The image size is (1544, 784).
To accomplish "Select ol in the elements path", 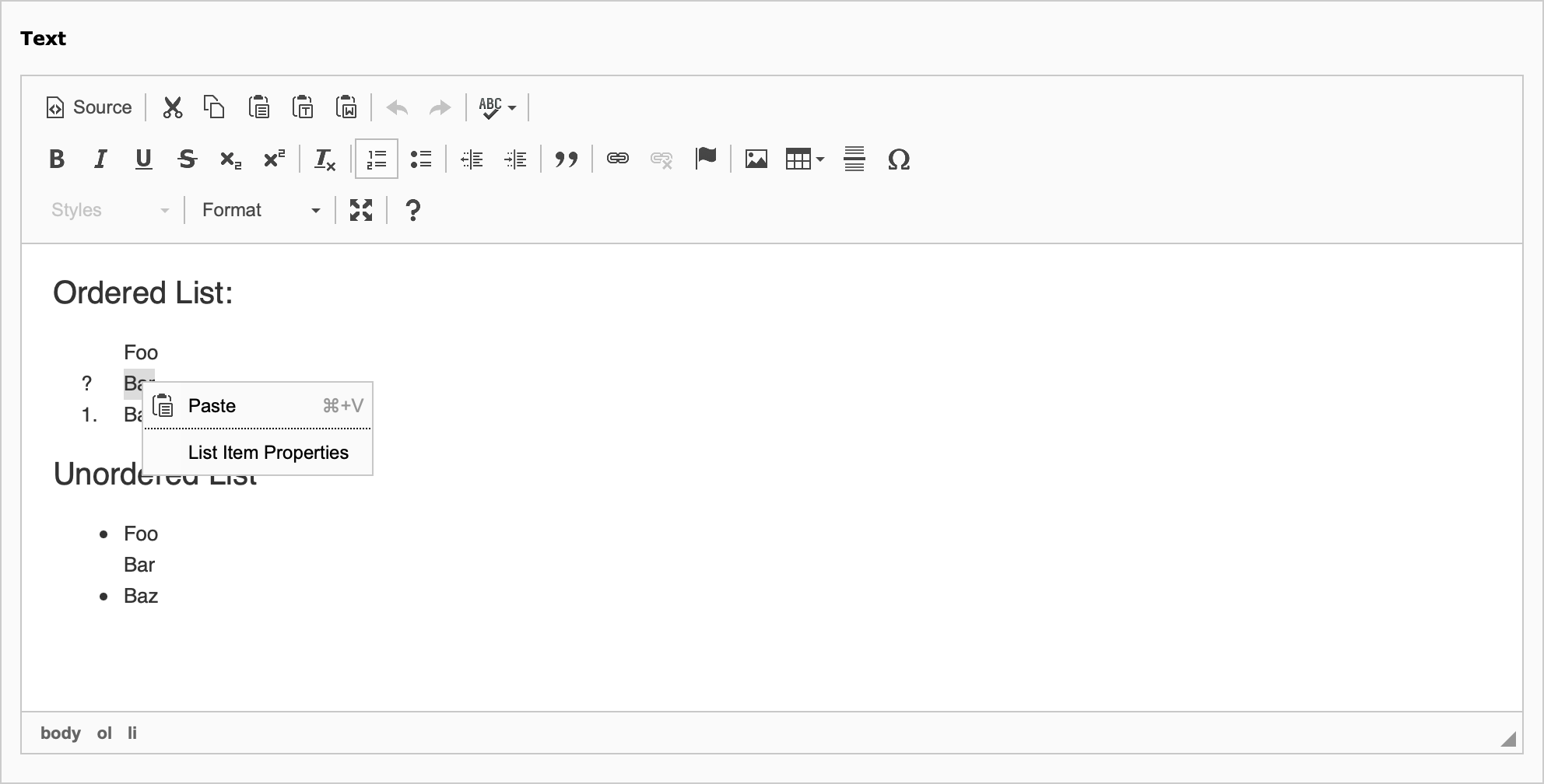I will coord(104,733).
